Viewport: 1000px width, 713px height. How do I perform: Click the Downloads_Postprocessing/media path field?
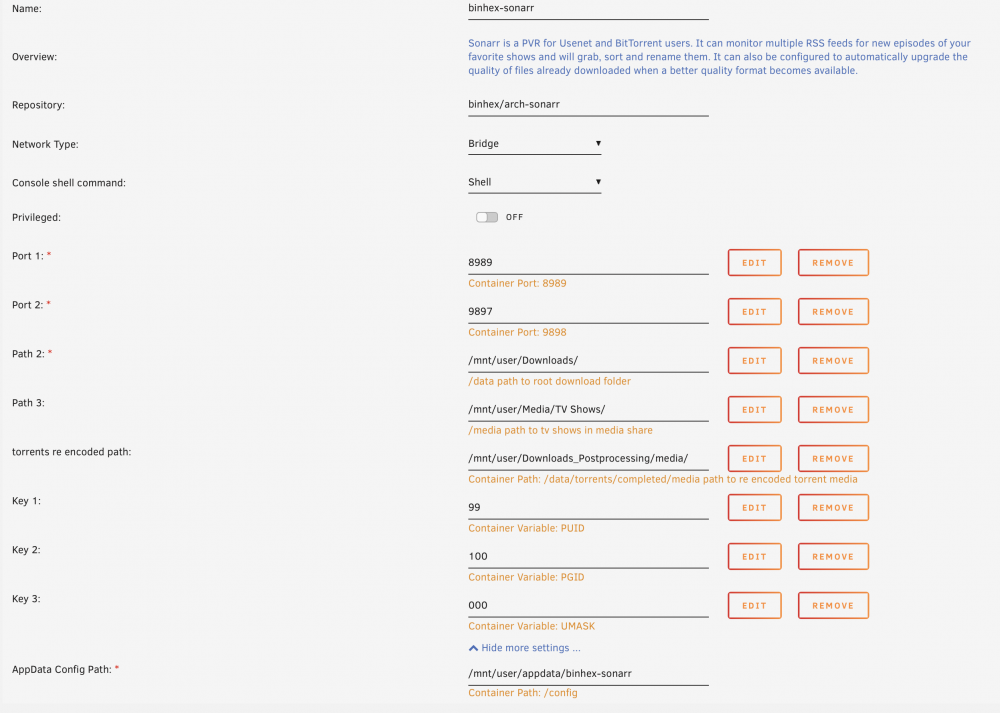click(588, 459)
